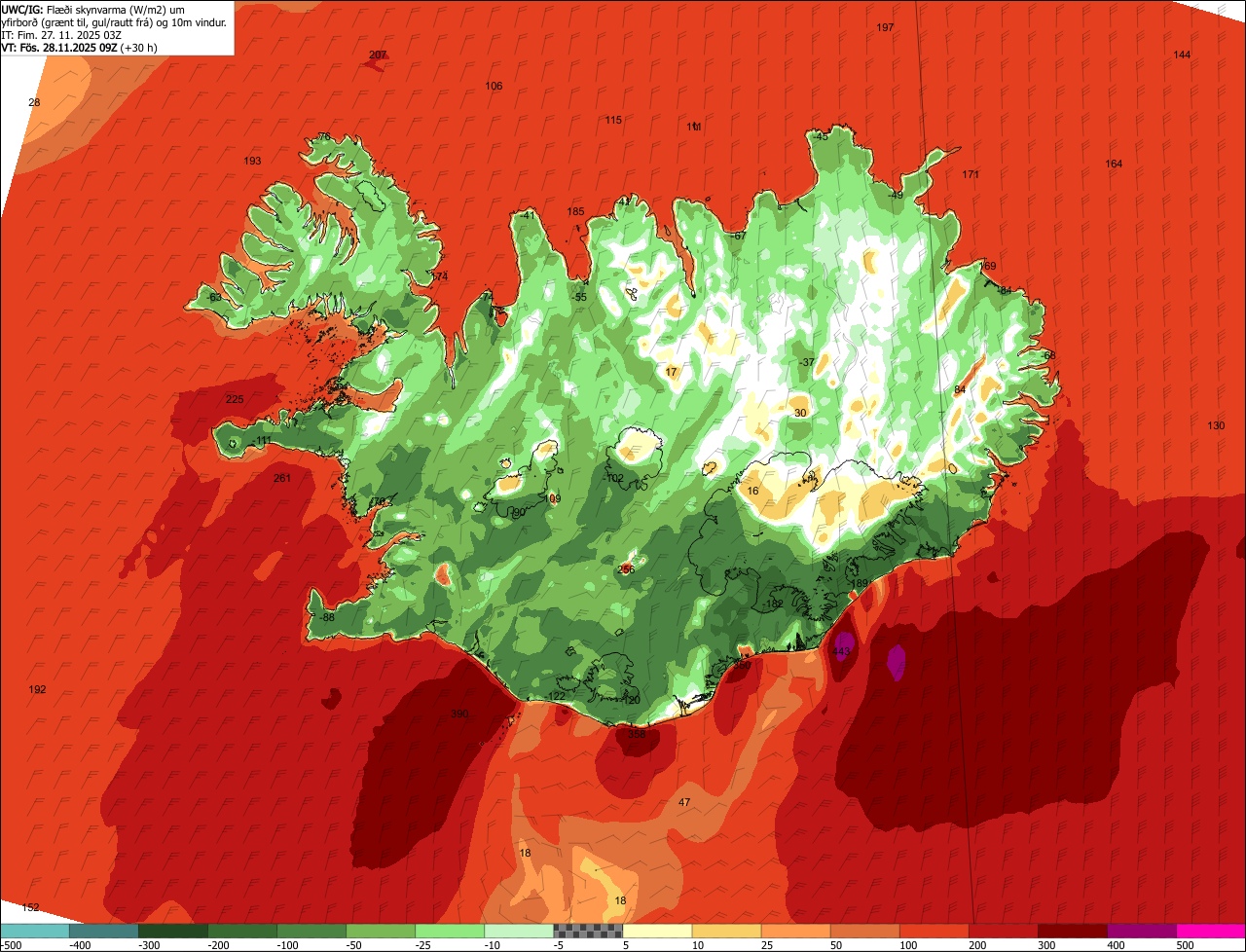This screenshot has width=1246, height=952.
Task: Click the map value -49 in the northeast
Action: (895, 195)
